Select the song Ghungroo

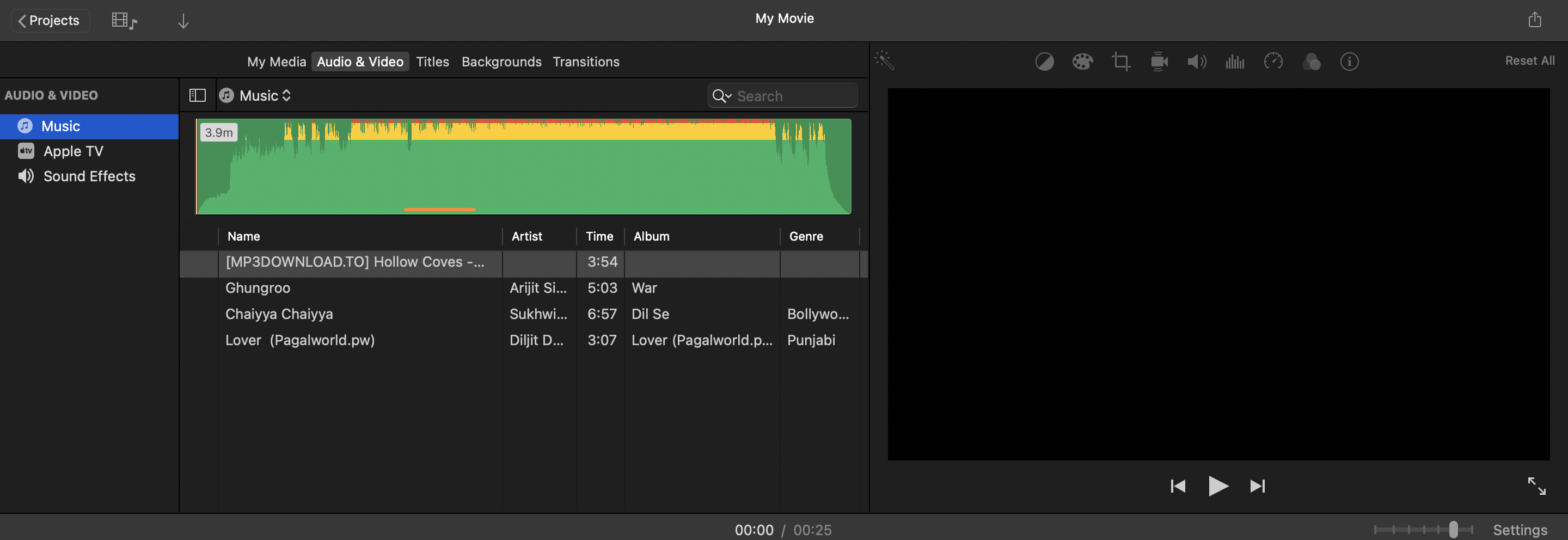[x=258, y=287]
